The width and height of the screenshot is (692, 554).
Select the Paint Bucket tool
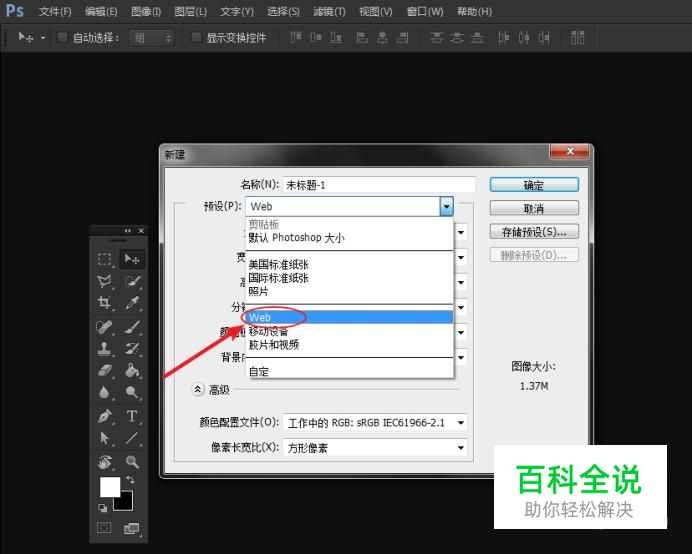point(132,370)
